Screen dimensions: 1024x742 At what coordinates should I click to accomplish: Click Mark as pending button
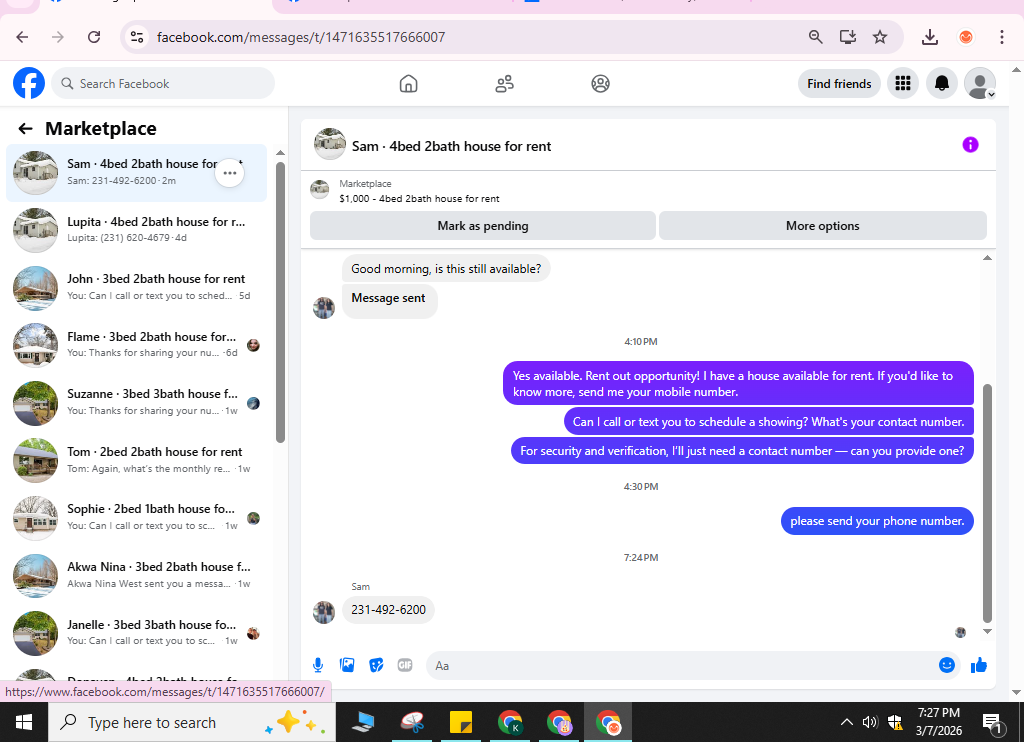tap(483, 226)
